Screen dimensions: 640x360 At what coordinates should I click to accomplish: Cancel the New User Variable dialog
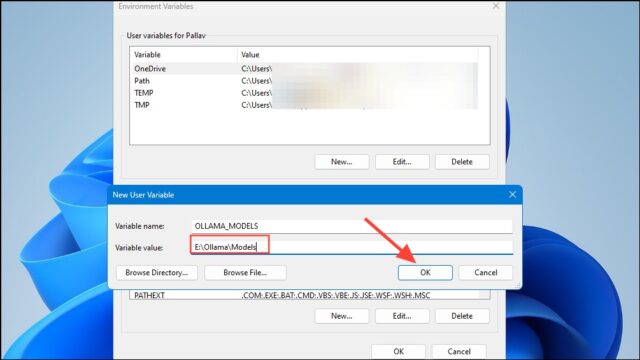point(485,272)
